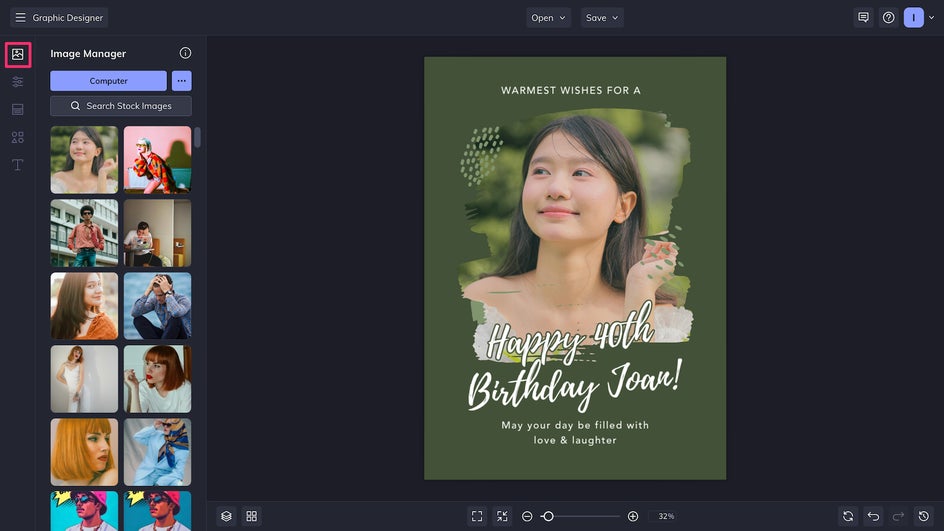
Task: Select thumbnail of person with patterned scarf
Action: point(157,452)
